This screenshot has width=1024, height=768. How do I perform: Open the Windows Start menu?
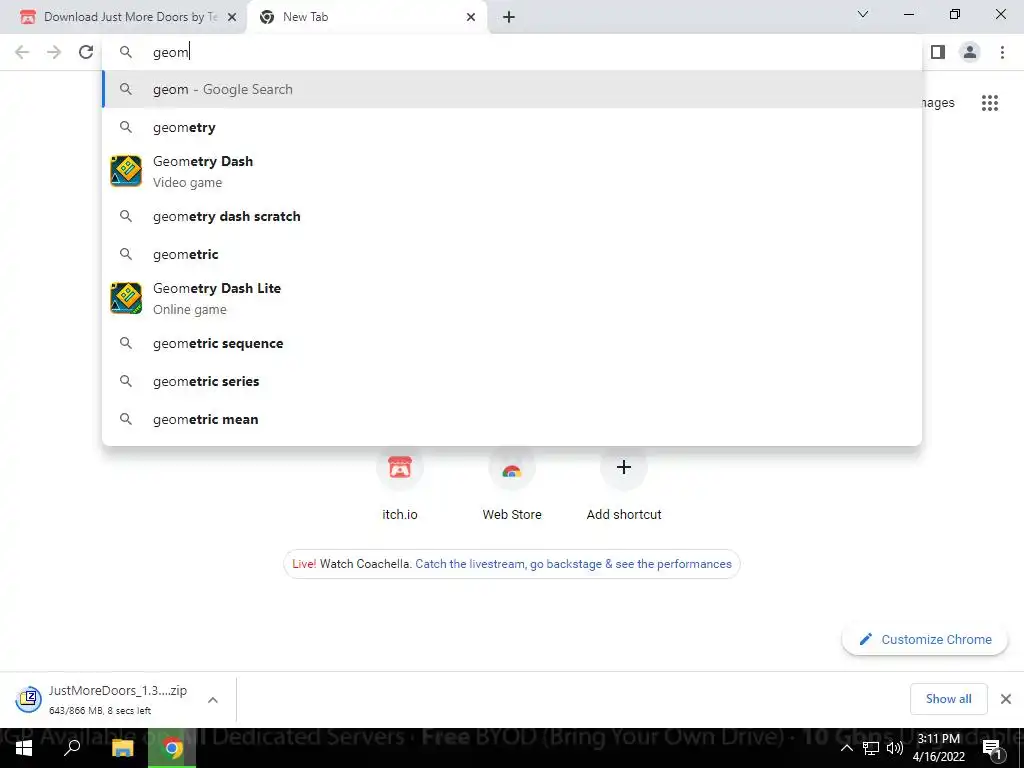point(24,748)
